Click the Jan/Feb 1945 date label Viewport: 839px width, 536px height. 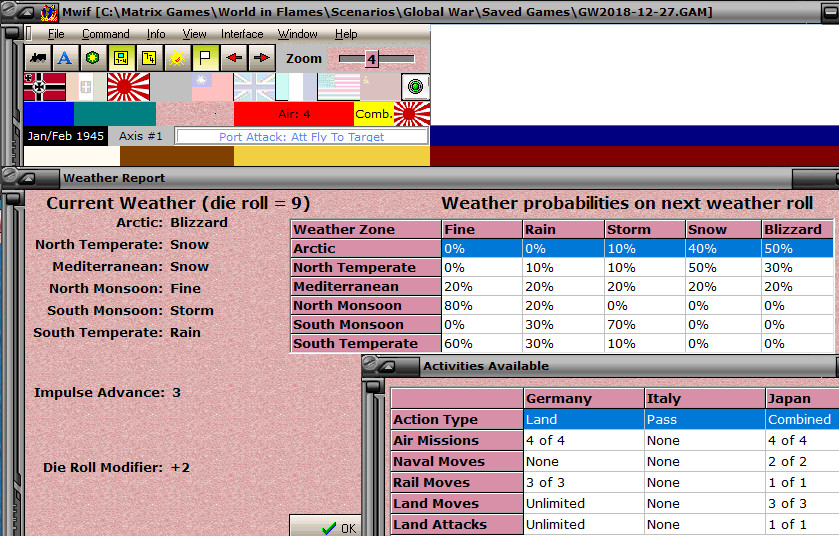[66, 136]
